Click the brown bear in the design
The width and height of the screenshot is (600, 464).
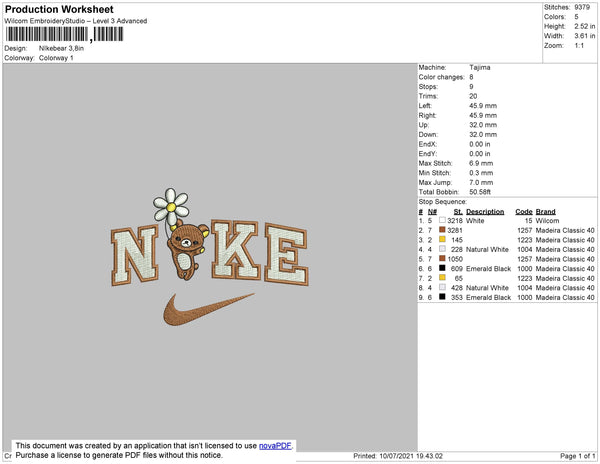(x=188, y=251)
